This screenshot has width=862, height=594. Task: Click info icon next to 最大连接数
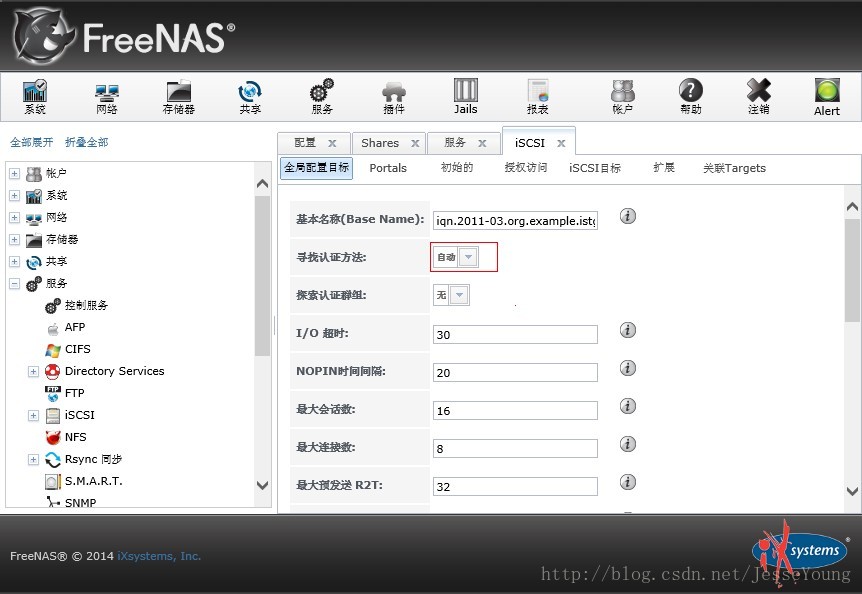(x=628, y=443)
